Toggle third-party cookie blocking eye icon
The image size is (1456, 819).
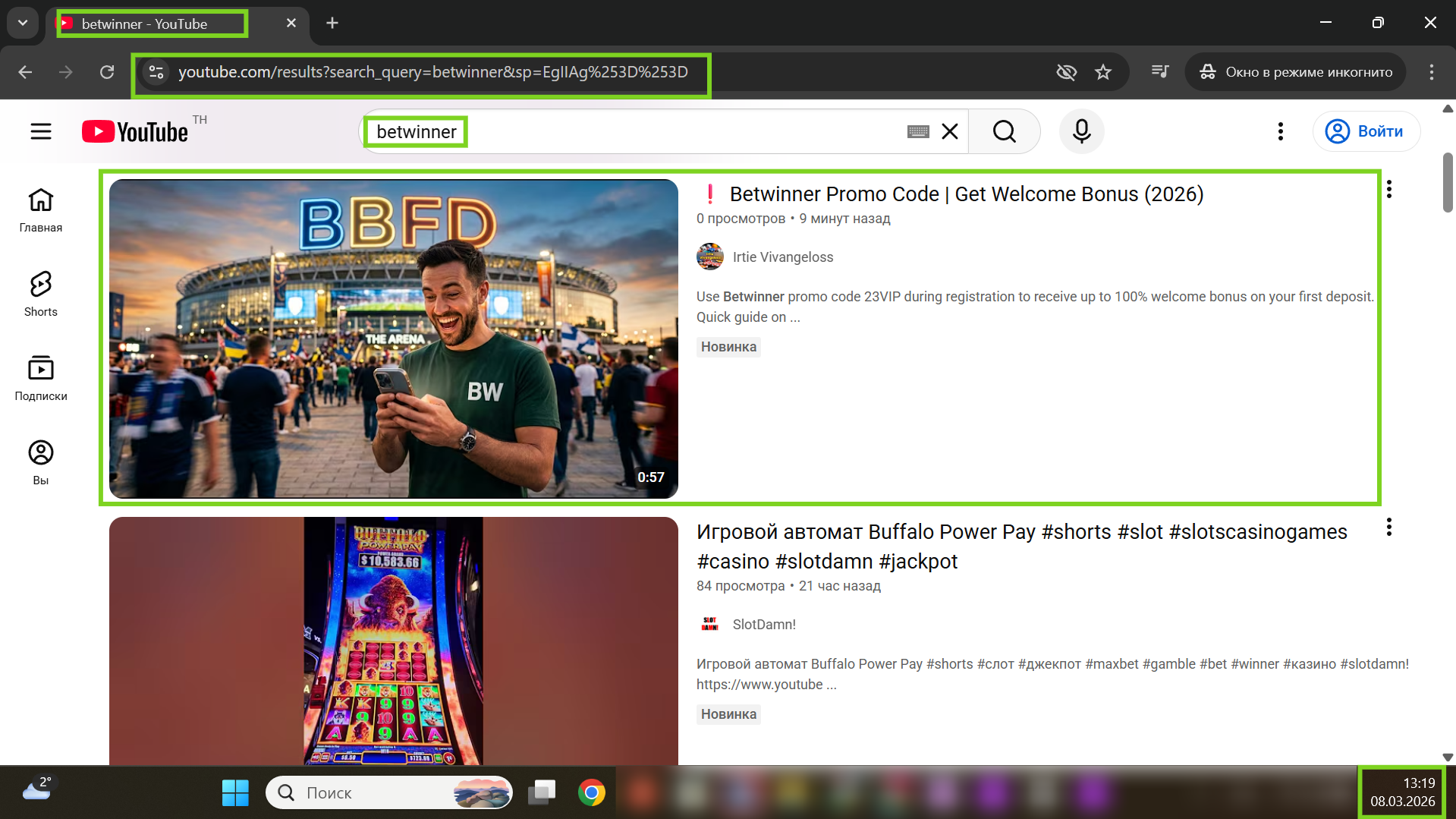click(x=1066, y=72)
